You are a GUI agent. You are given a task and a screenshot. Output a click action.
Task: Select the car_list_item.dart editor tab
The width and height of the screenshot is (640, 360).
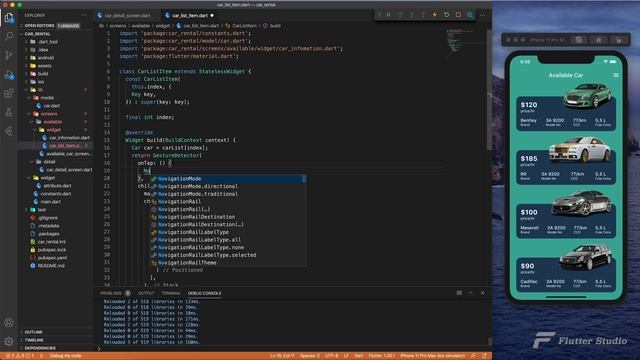tap(190, 16)
